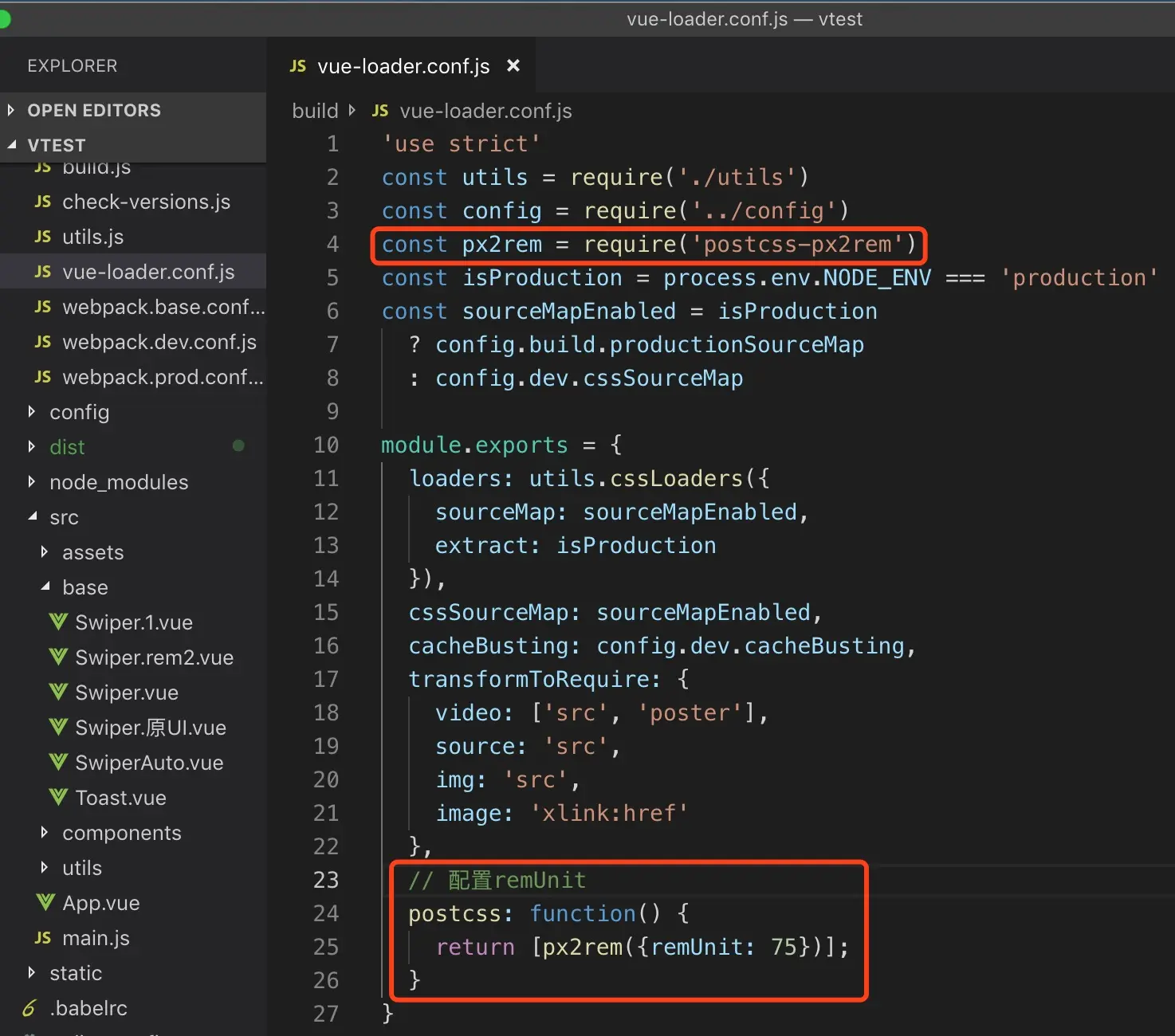The height and width of the screenshot is (1036, 1175).
Task: Click the Vue icon beside SwiperAuto.vue
Action: pos(58,763)
